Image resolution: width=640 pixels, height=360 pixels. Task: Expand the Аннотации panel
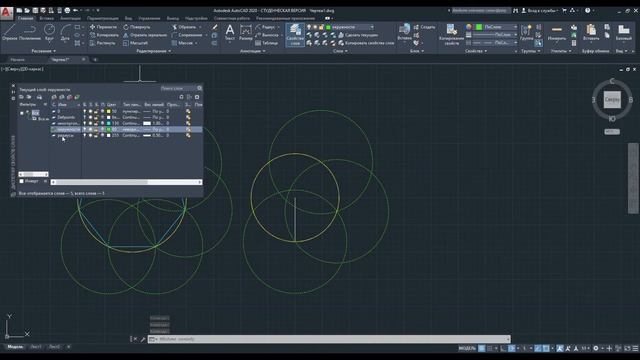point(253,51)
